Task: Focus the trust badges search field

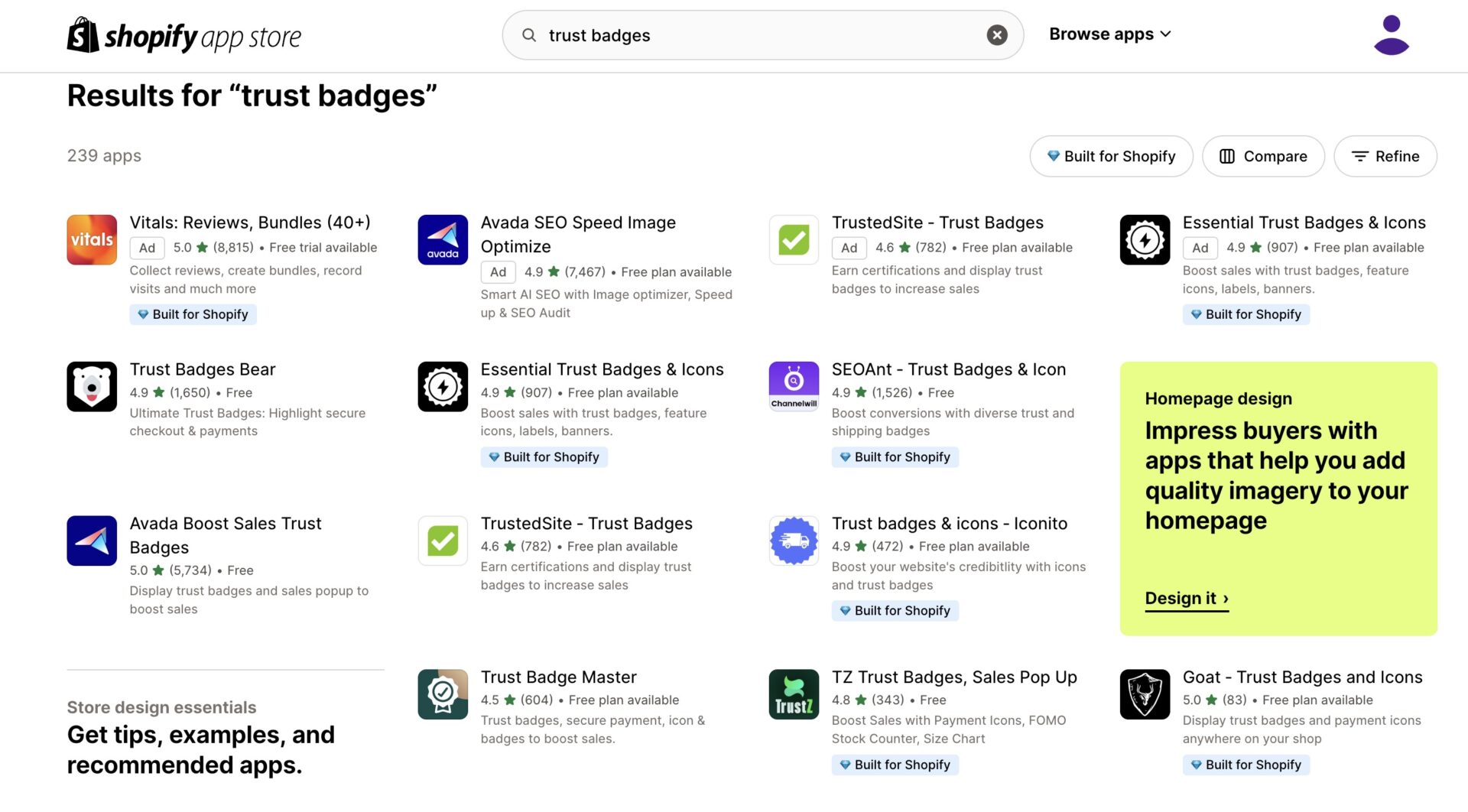Action: 762,35
